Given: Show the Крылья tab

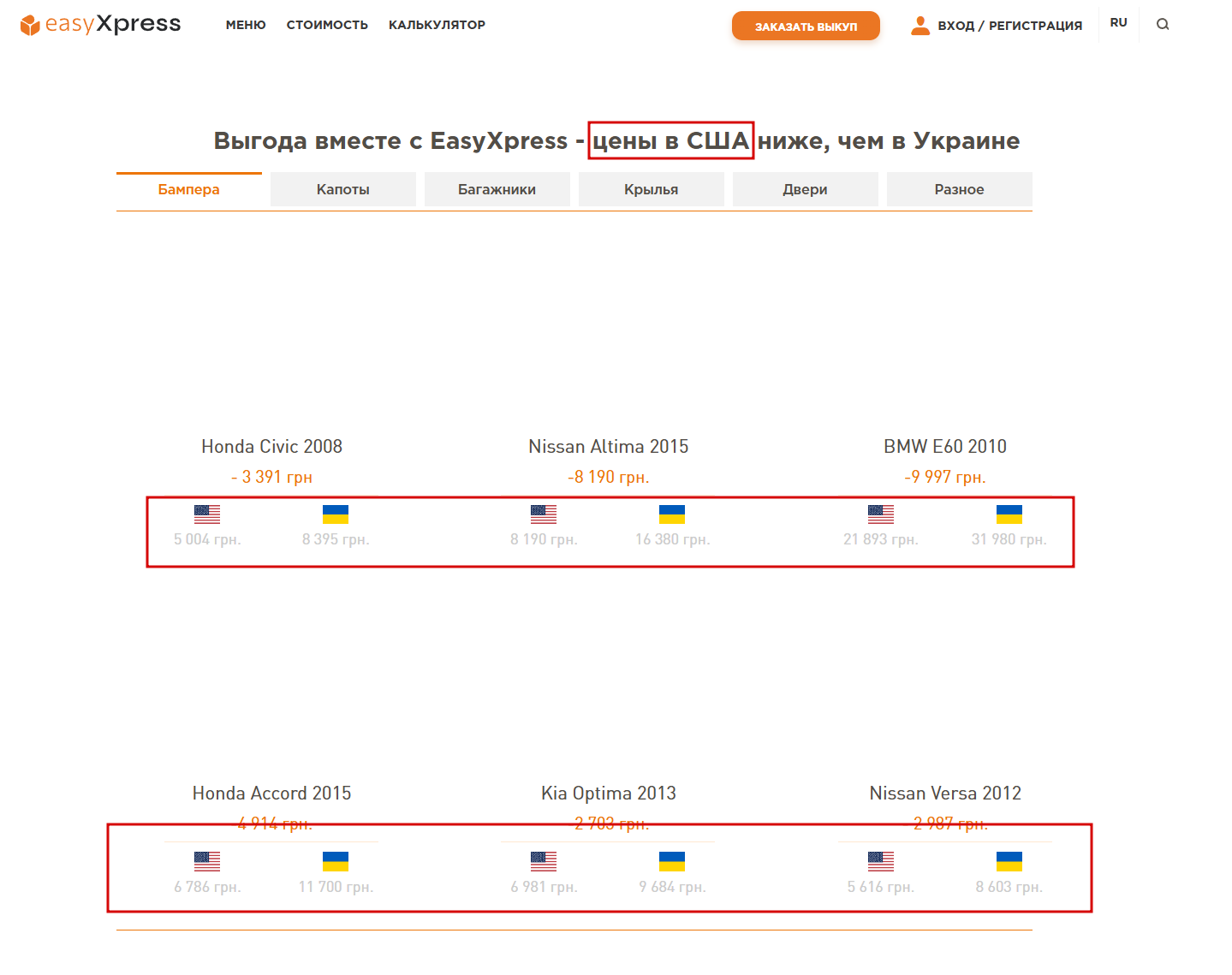Looking at the screenshot, I should [652, 189].
